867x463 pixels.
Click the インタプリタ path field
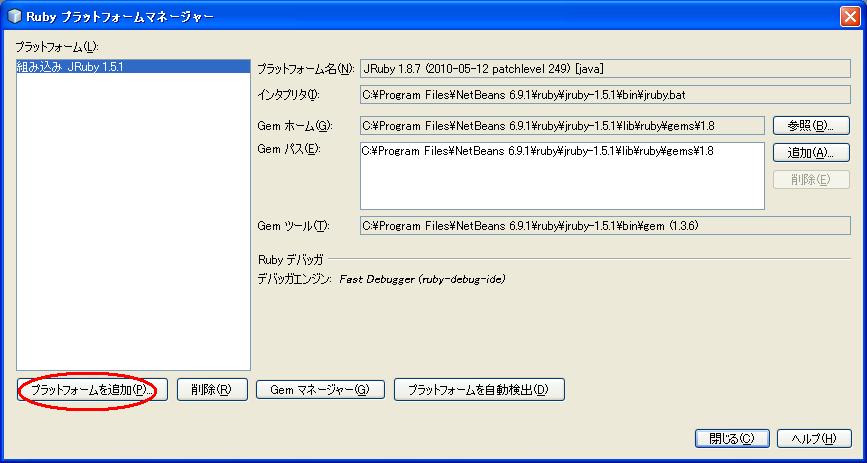tap(605, 95)
